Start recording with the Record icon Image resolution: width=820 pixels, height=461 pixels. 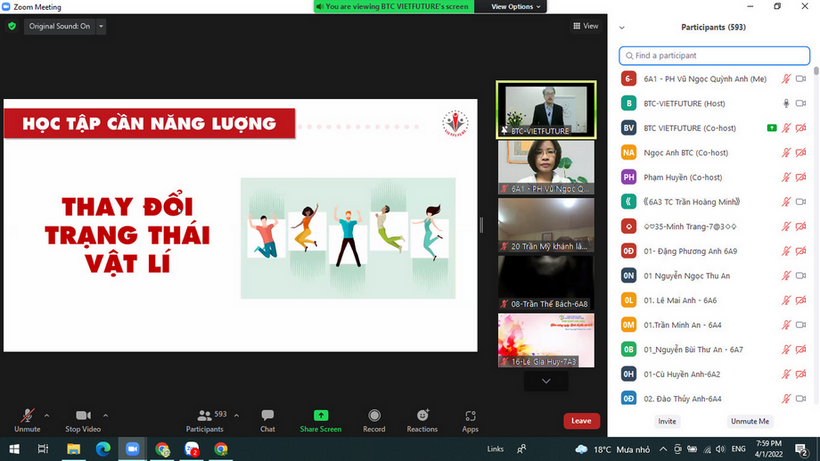pos(374,415)
